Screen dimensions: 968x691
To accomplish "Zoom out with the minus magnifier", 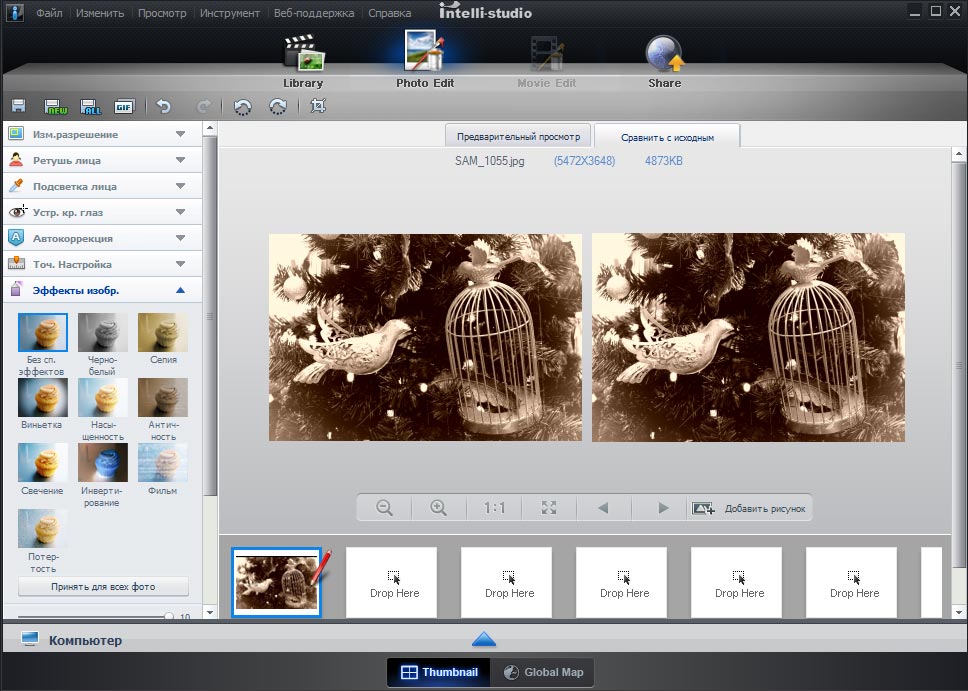I will (384, 508).
